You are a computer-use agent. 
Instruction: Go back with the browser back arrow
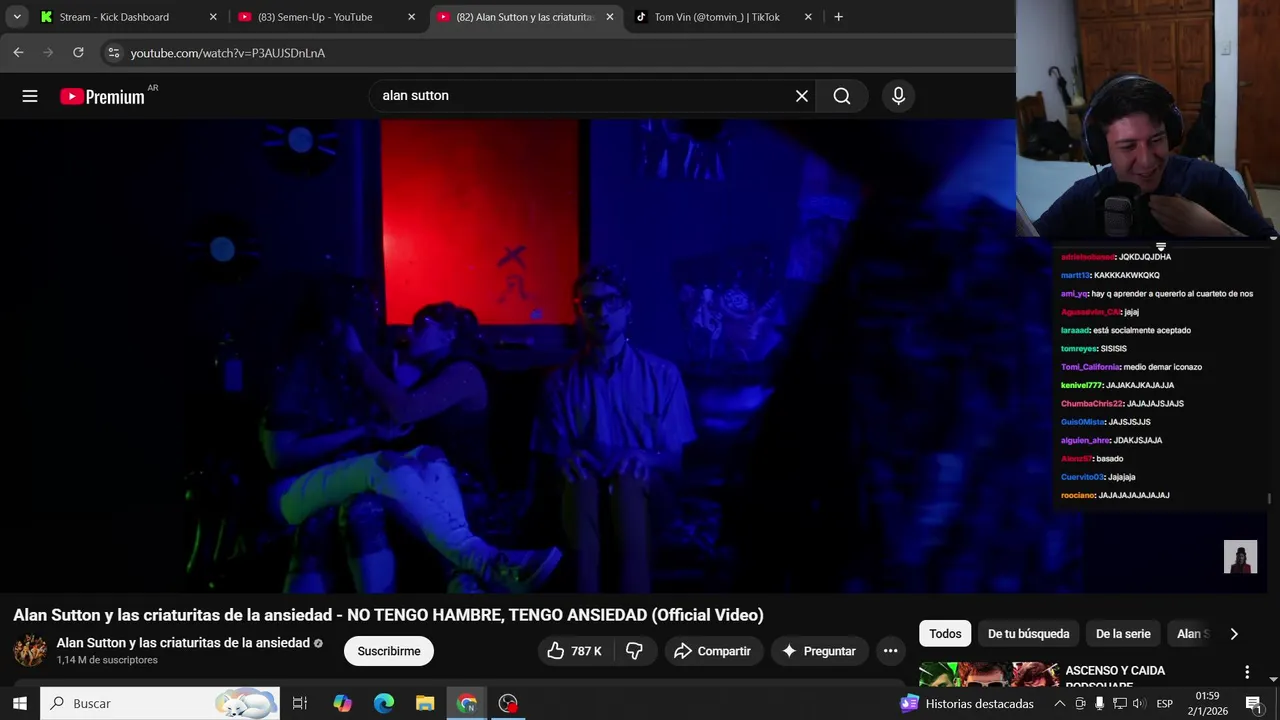pyautogui.click(x=18, y=53)
